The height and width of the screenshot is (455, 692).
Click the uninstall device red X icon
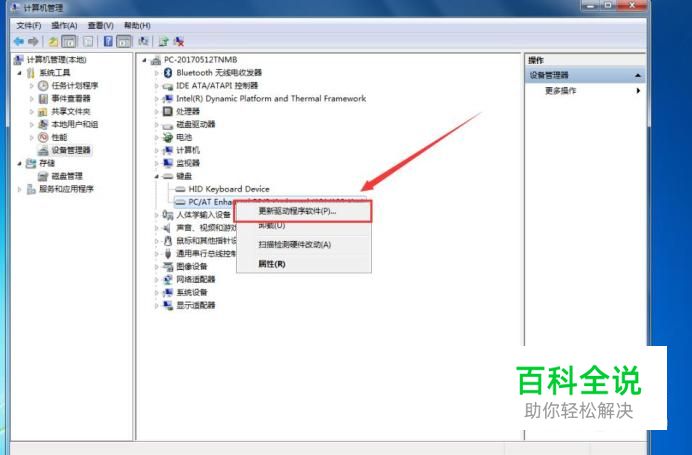(179, 41)
